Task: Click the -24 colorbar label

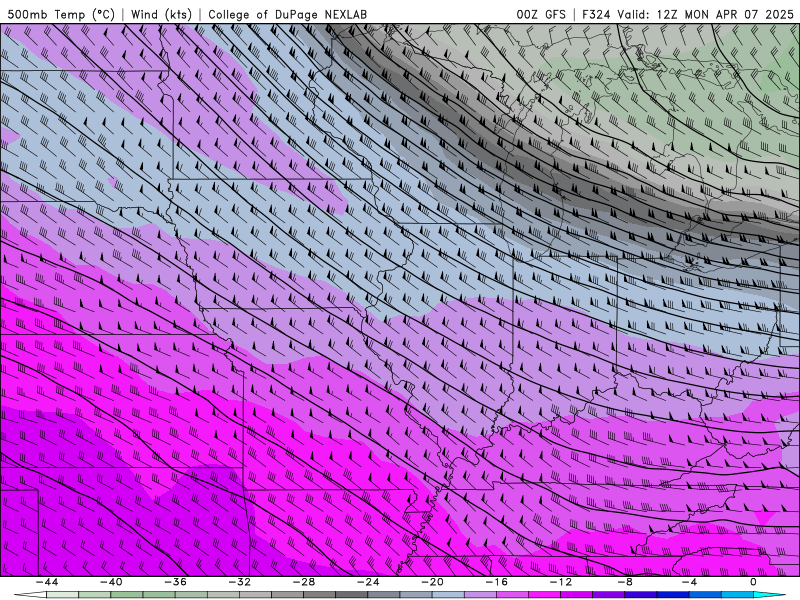Action: point(368,582)
